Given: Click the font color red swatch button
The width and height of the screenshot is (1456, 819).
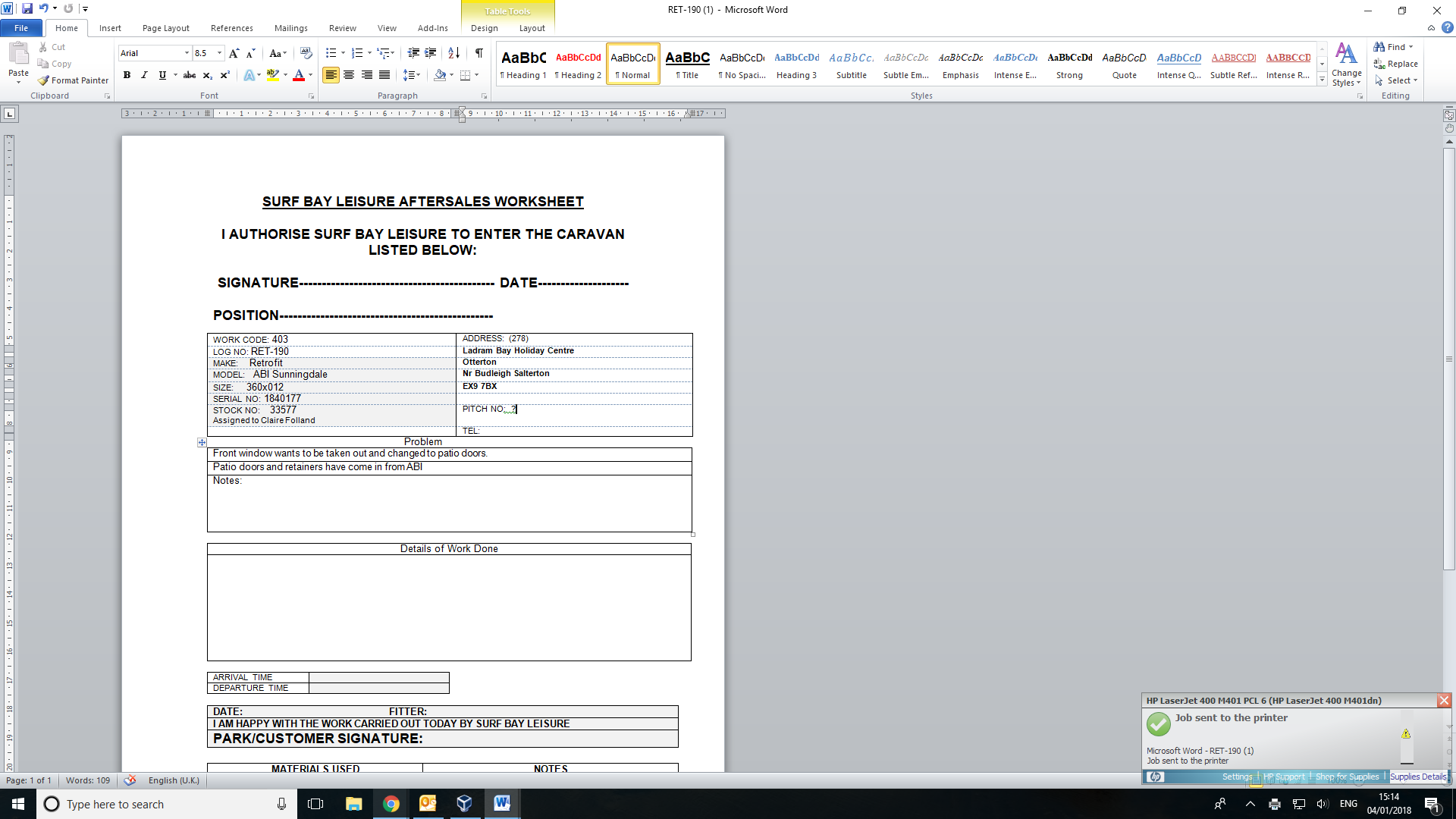Looking at the screenshot, I should [x=299, y=75].
